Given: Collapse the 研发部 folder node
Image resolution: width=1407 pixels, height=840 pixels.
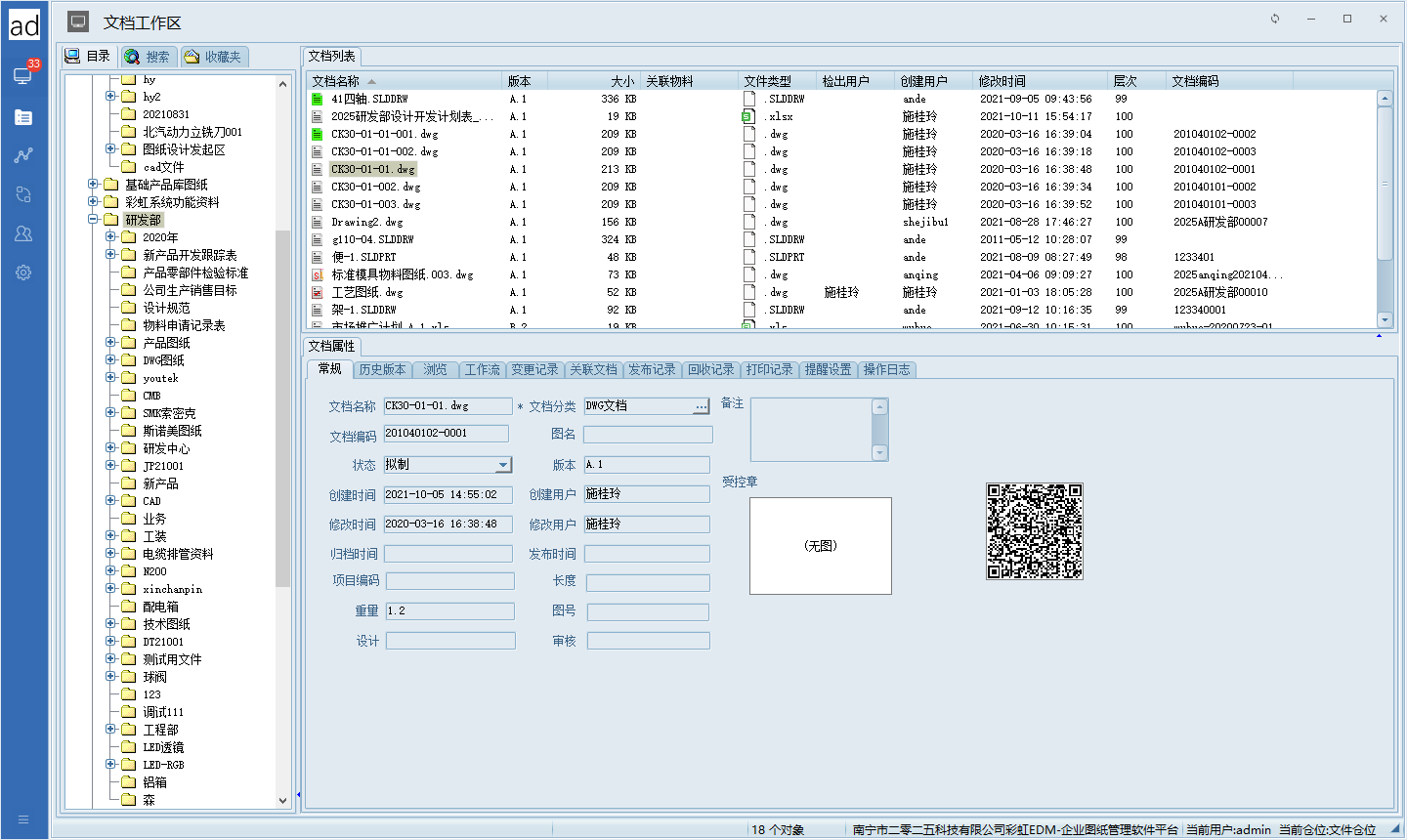Looking at the screenshot, I should (x=93, y=220).
